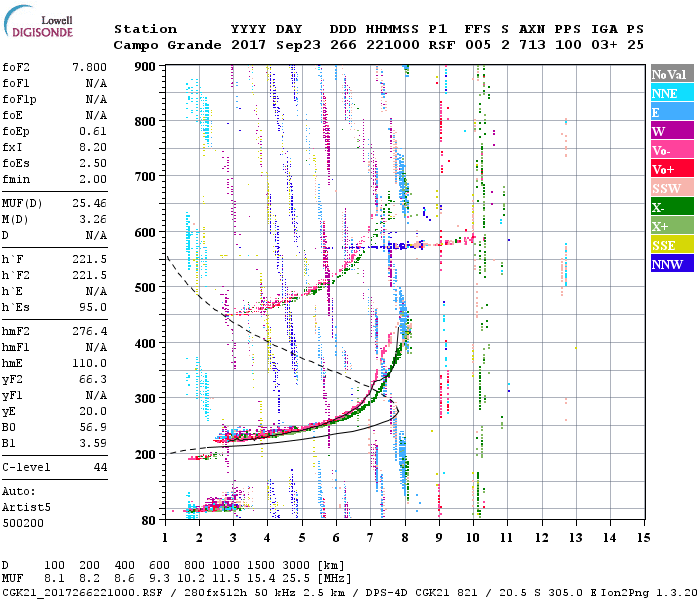Click the yE value 20.0

93,412
